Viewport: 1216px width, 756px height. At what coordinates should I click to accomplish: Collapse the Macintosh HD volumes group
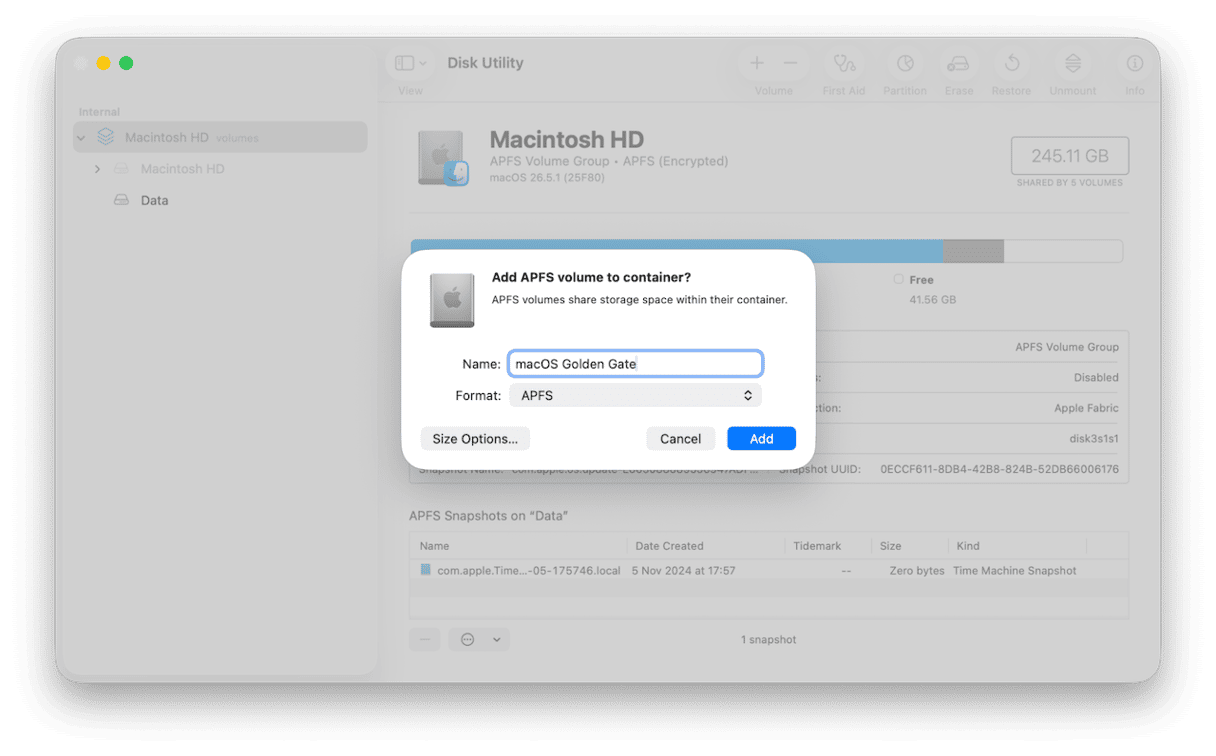(81, 137)
